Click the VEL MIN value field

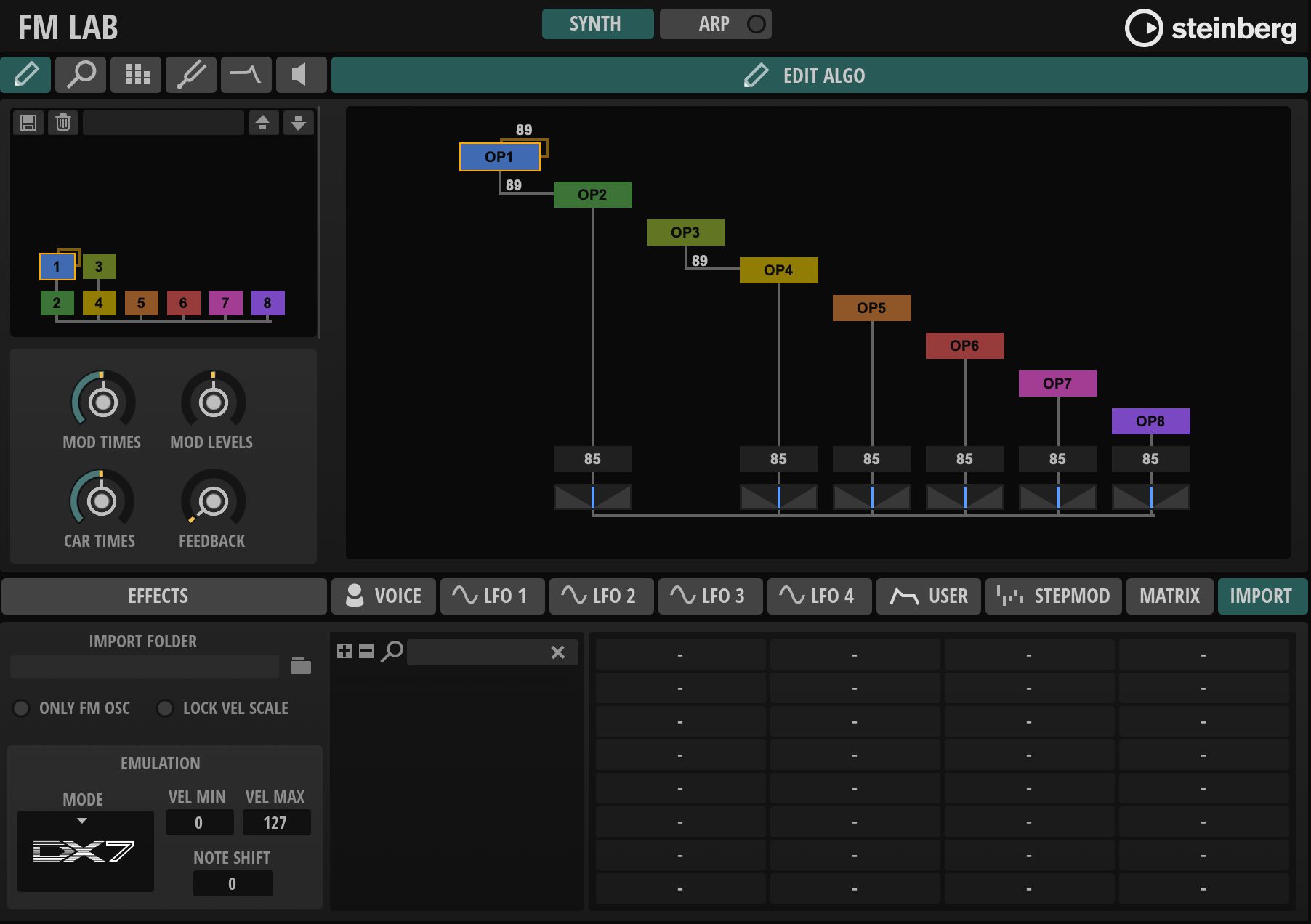point(199,822)
